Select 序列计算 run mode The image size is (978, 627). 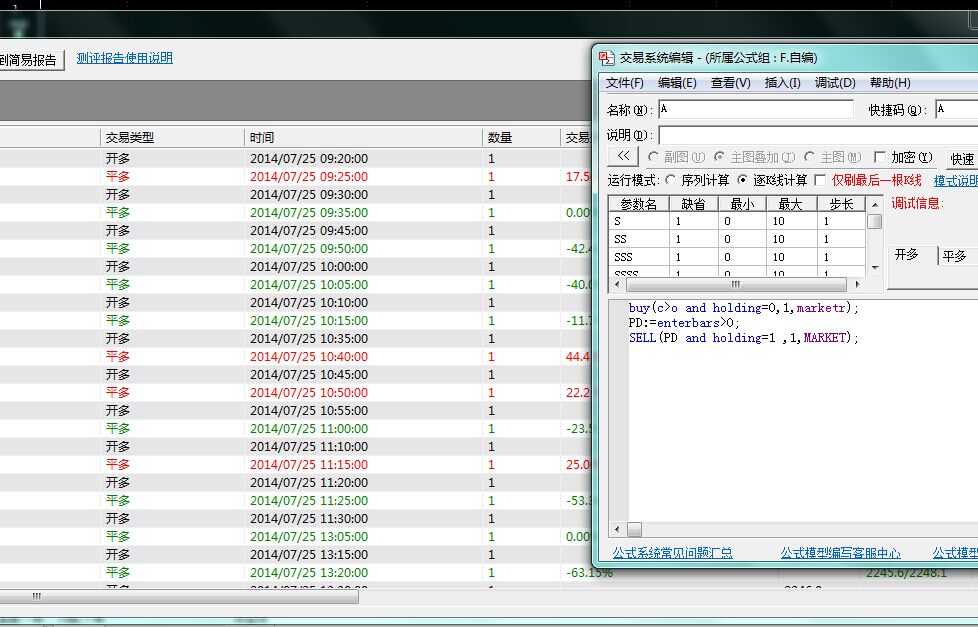coord(671,180)
